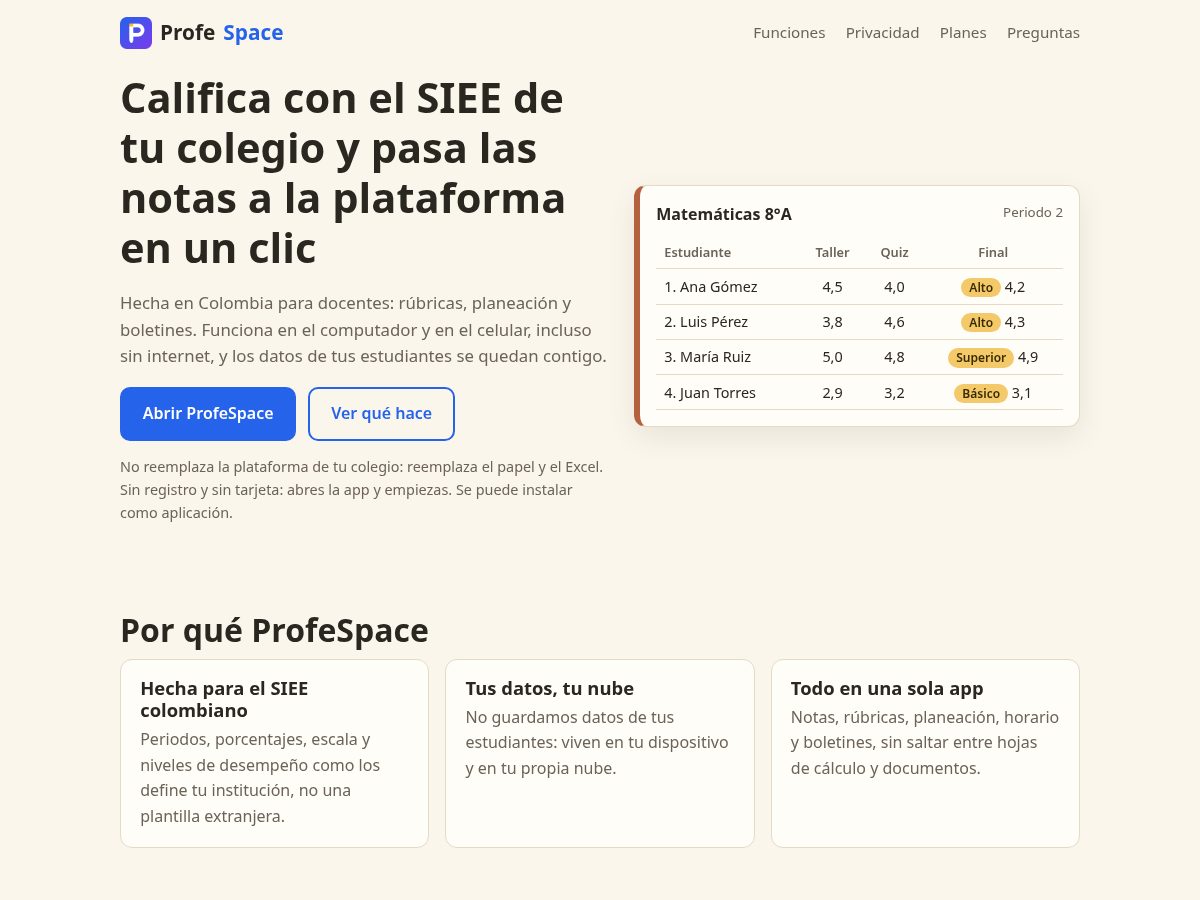Open the Hecha para el SIEE colombiano card
Image resolution: width=1200 pixels, height=900 pixels.
[x=274, y=753]
